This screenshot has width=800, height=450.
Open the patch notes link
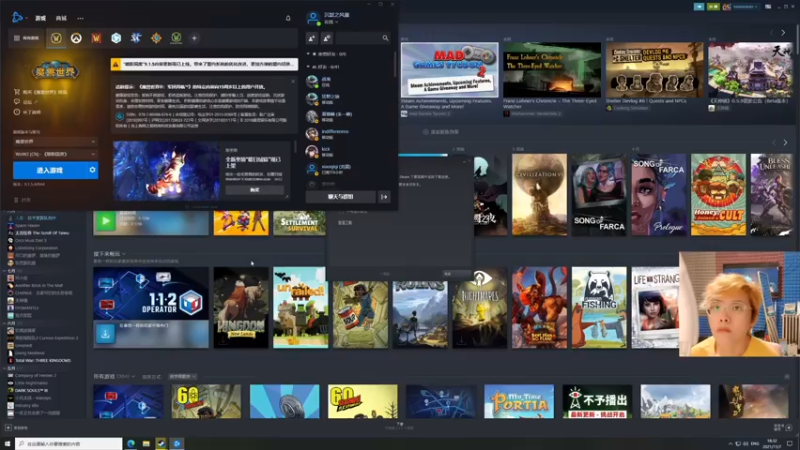(x=28, y=112)
